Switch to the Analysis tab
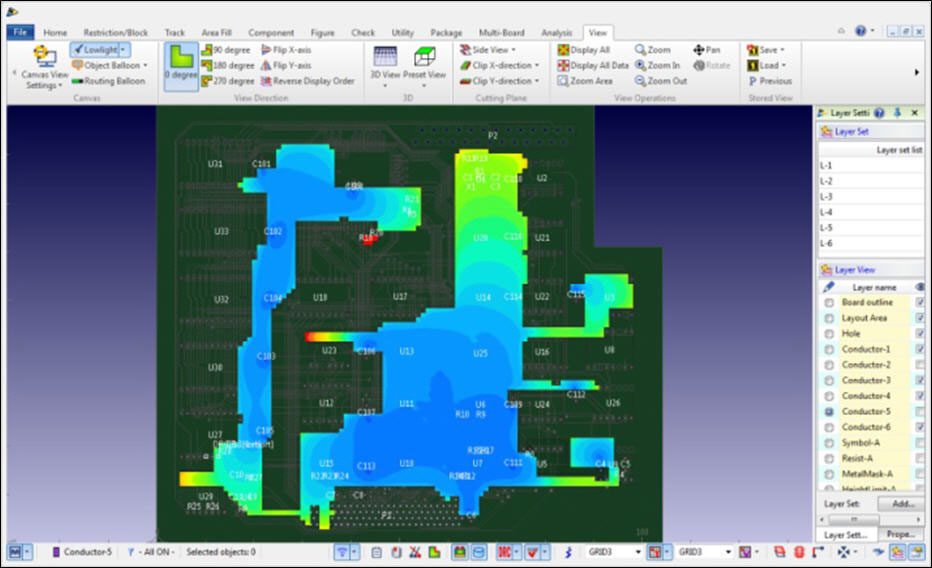The width and height of the screenshot is (932, 568). pyautogui.click(x=556, y=33)
